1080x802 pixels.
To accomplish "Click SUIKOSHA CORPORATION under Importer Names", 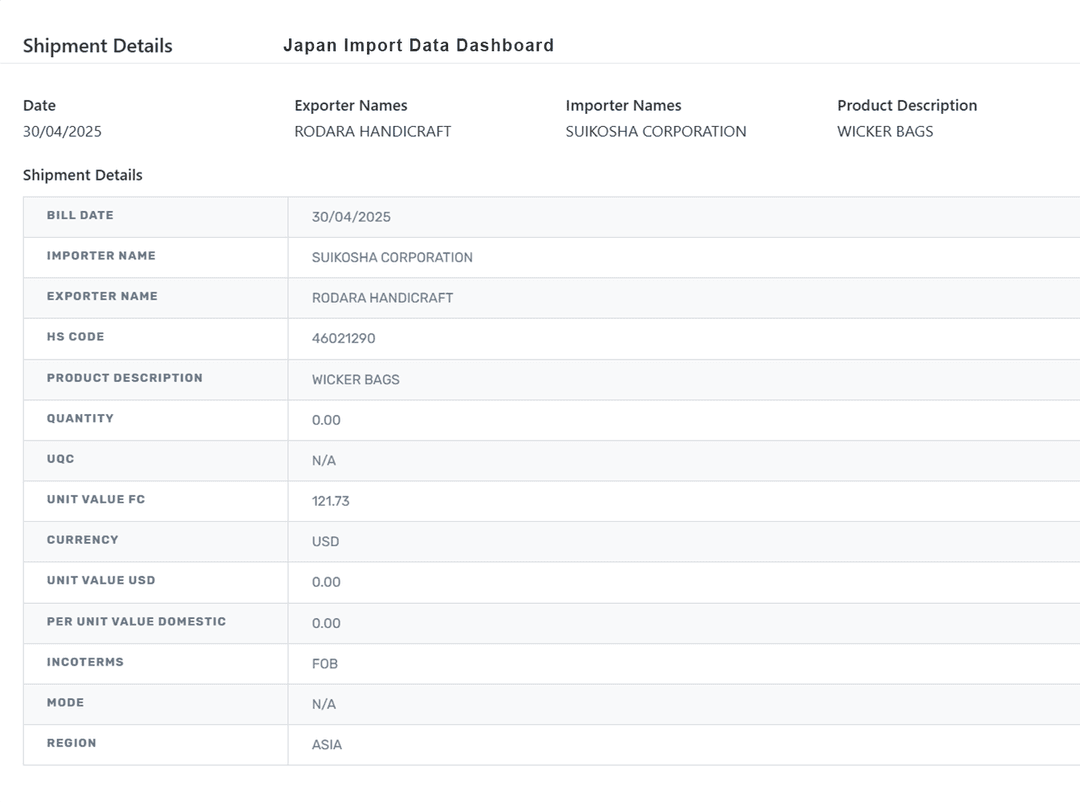I will pyautogui.click(x=655, y=131).
